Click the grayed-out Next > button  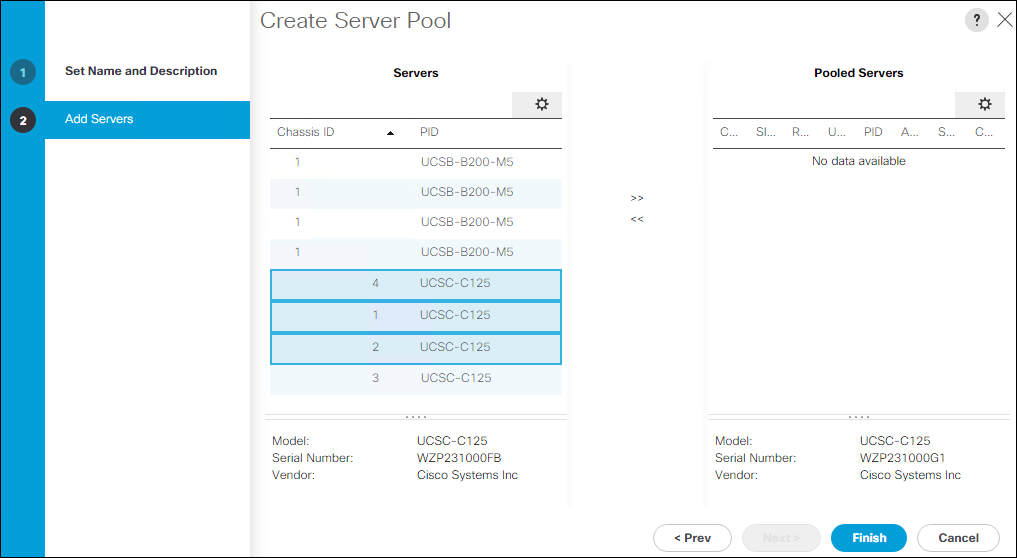click(x=781, y=538)
